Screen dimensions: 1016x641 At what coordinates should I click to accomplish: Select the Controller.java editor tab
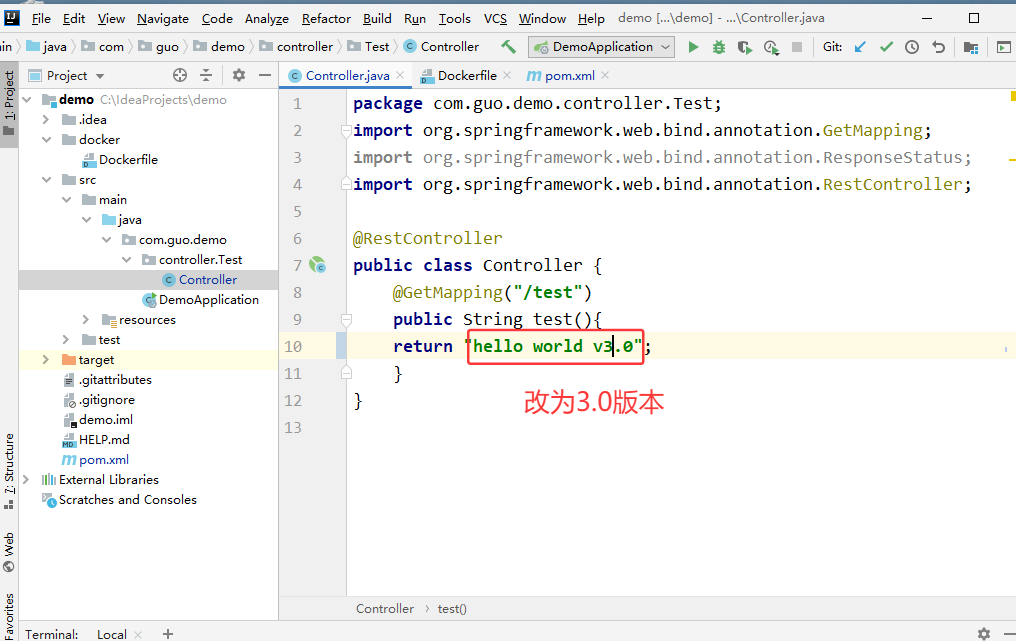(x=347, y=76)
